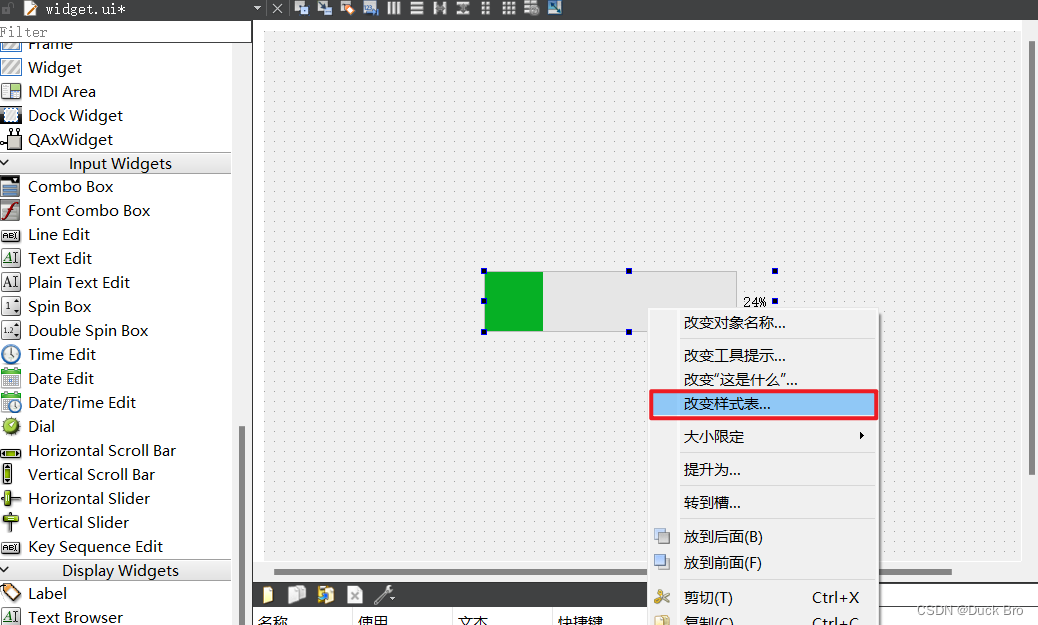
Task: Click the Filter input field
Action: [120, 31]
